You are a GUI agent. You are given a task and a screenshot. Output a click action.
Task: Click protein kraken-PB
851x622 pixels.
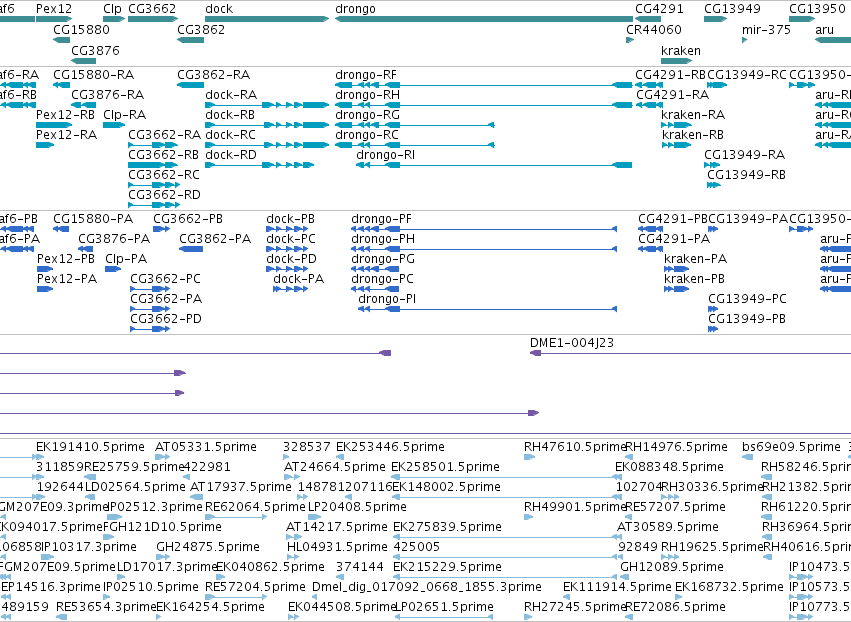[x=676, y=289]
